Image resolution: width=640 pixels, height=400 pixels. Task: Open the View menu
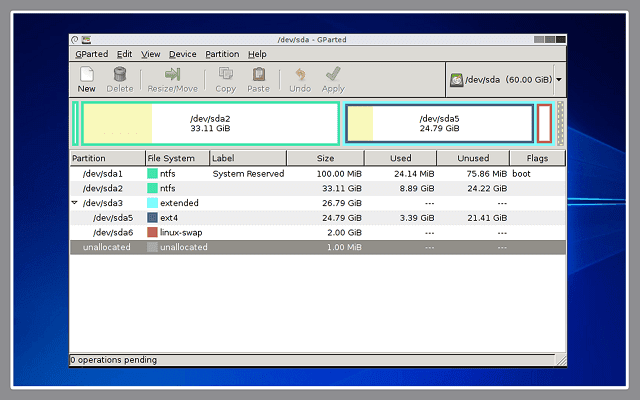tap(151, 54)
